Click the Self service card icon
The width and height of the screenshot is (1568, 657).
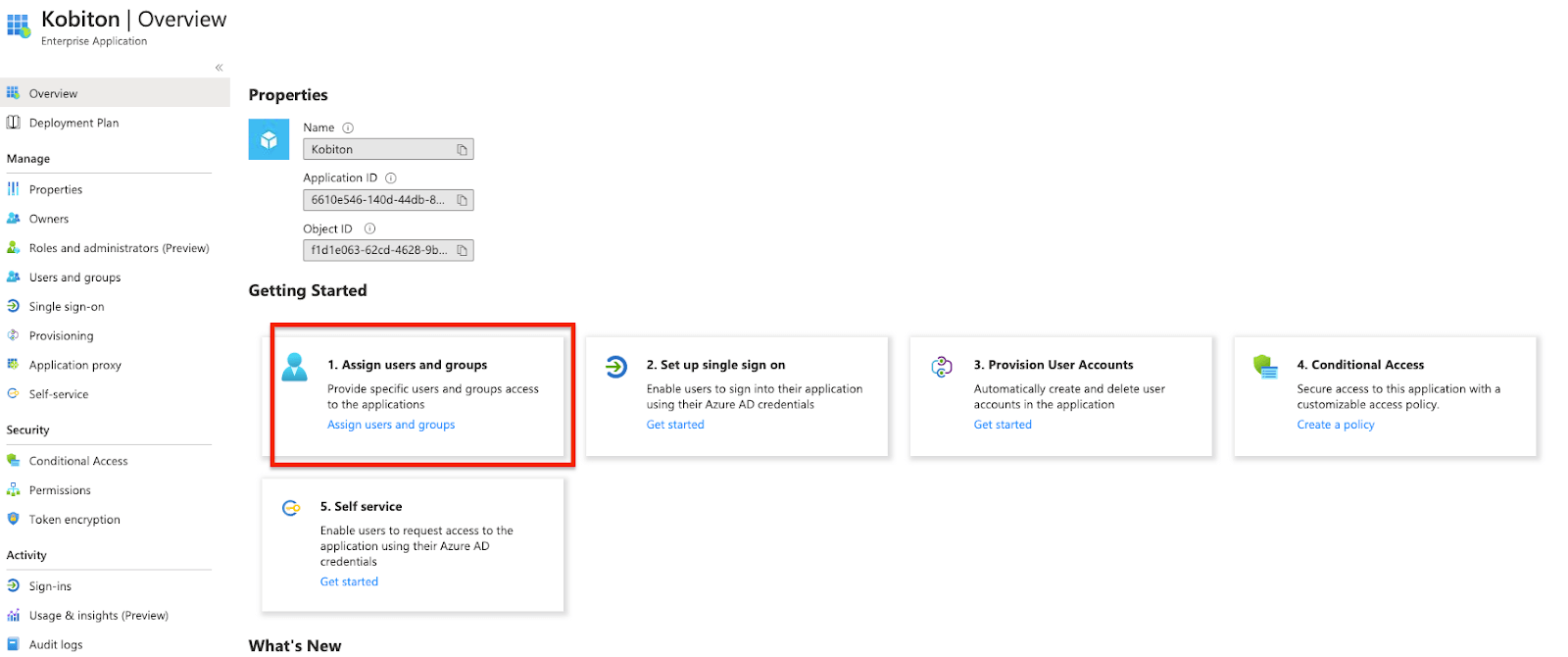pyautogui.click(x=291, y=508)
